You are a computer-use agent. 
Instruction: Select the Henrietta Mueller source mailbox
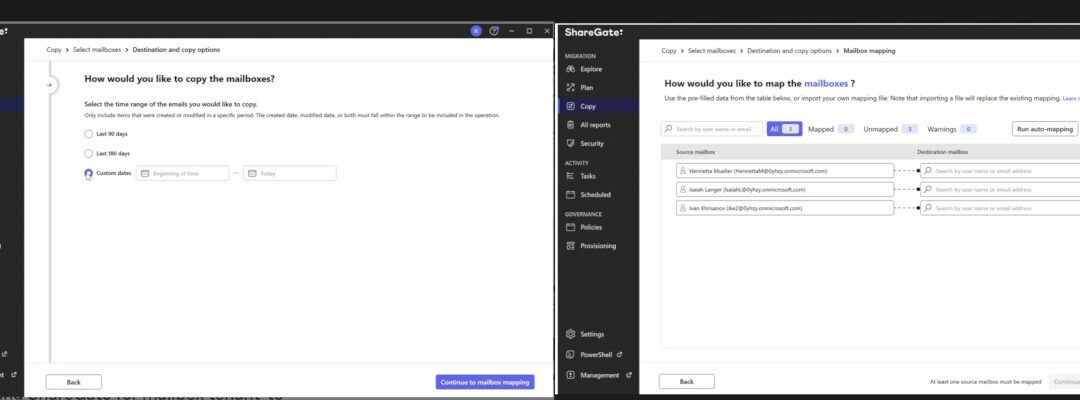pyautogui.click(x=785, y=171)
